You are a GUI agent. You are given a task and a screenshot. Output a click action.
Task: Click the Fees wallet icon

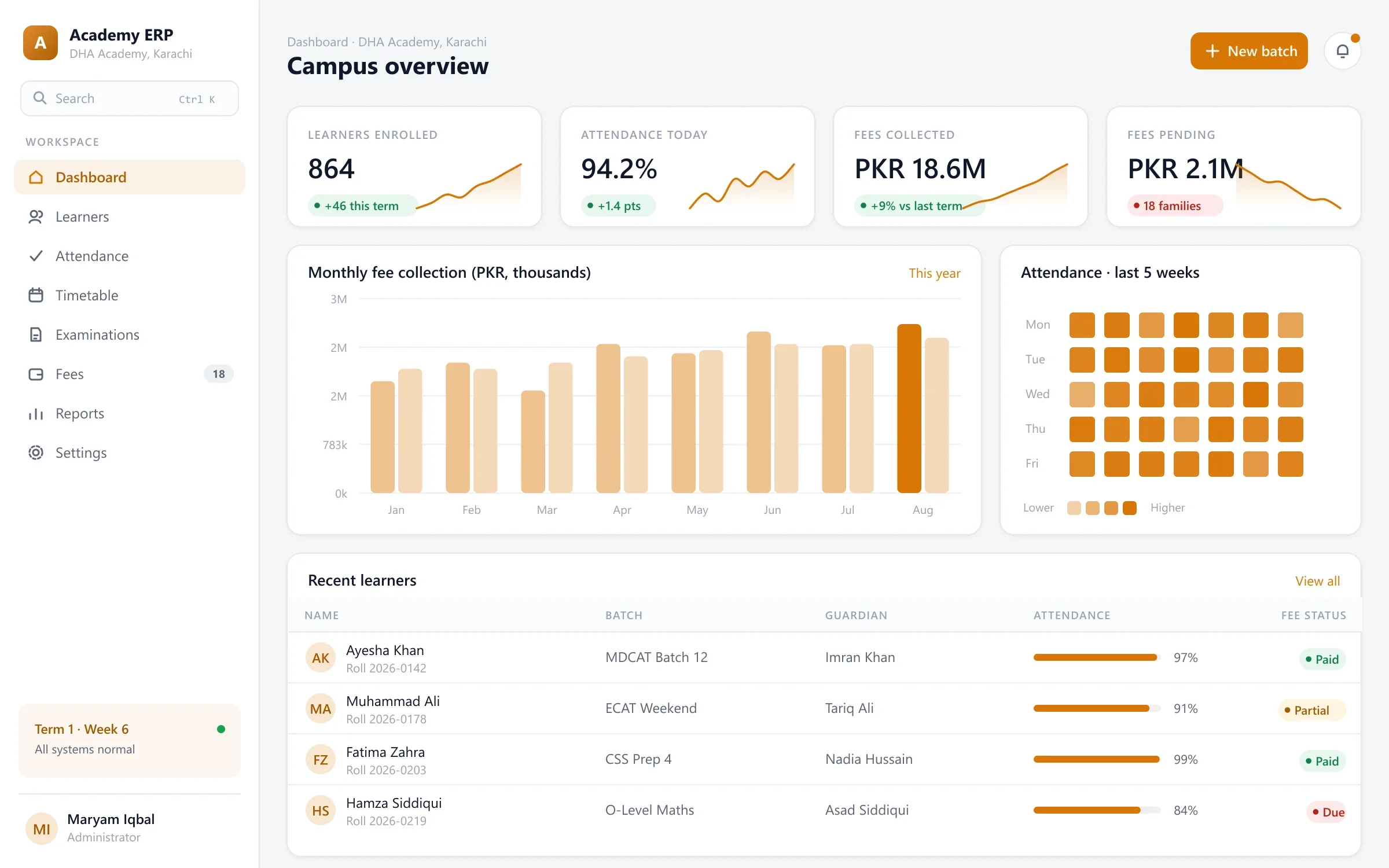[x=36, y=374]
